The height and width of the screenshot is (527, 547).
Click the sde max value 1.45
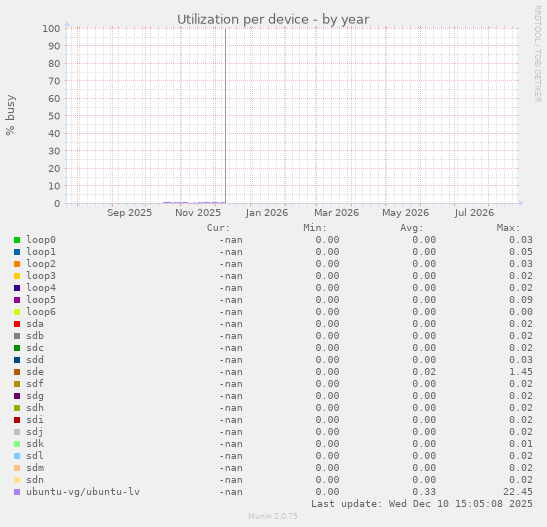click(521, 372)
